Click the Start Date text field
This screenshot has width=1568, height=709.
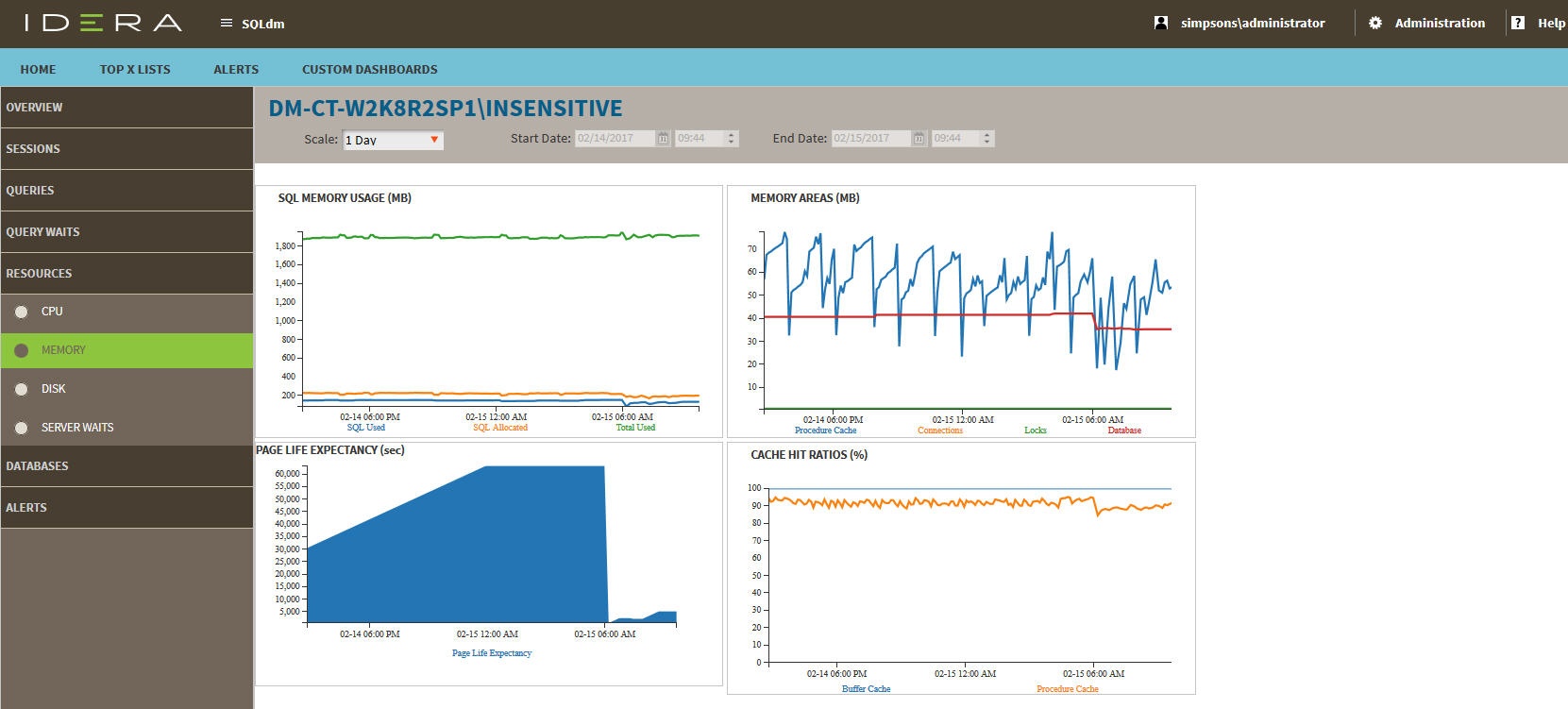click(614, 139)
